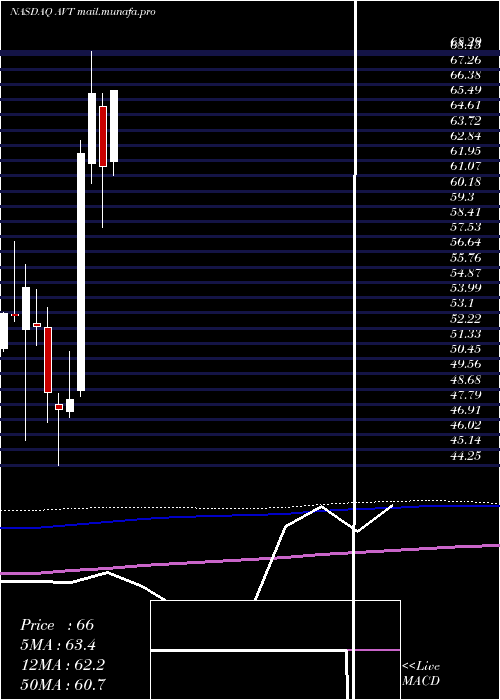Click the 50.45 price axis label

(x=466, y=349)
